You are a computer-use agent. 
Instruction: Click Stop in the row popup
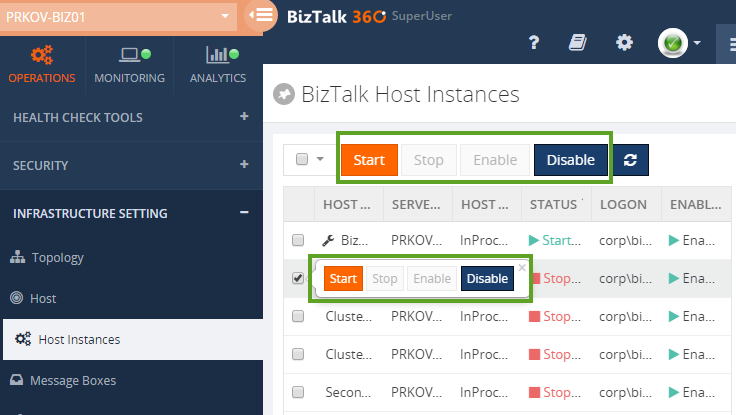coord(384,278)
